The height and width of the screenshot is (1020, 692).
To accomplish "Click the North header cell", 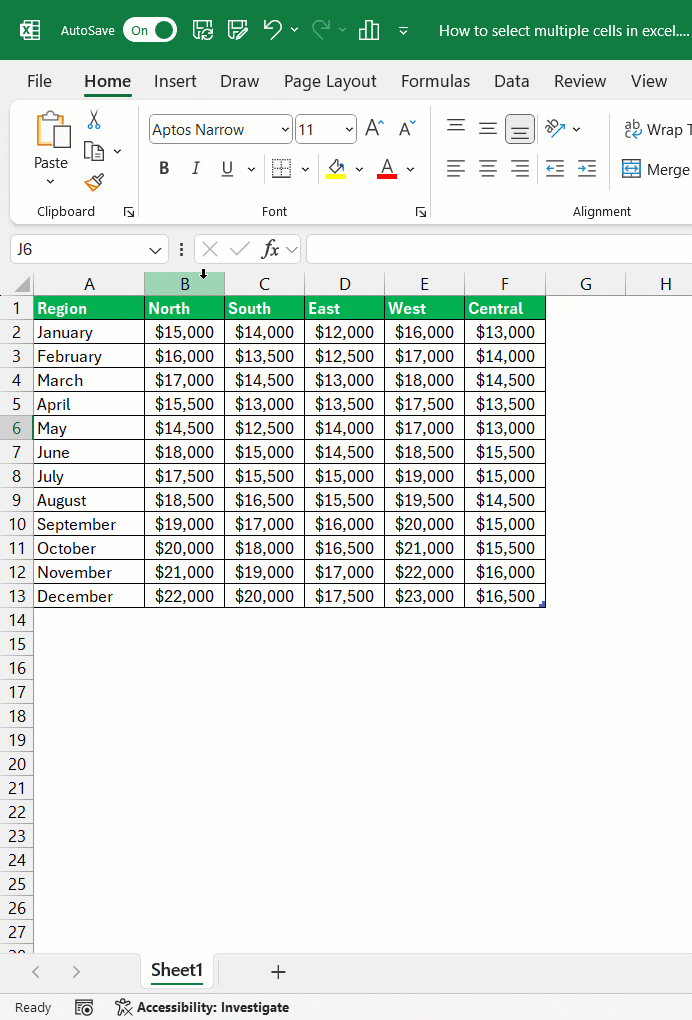I will pos(185,308).
